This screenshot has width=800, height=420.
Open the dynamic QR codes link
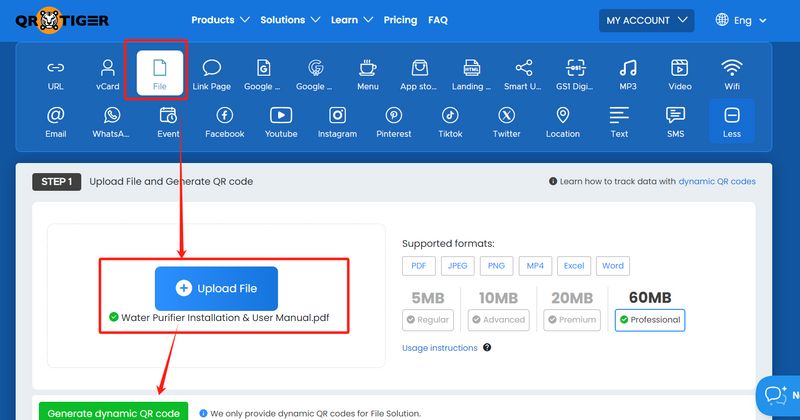pyautogui.click(x=717, y=181)
